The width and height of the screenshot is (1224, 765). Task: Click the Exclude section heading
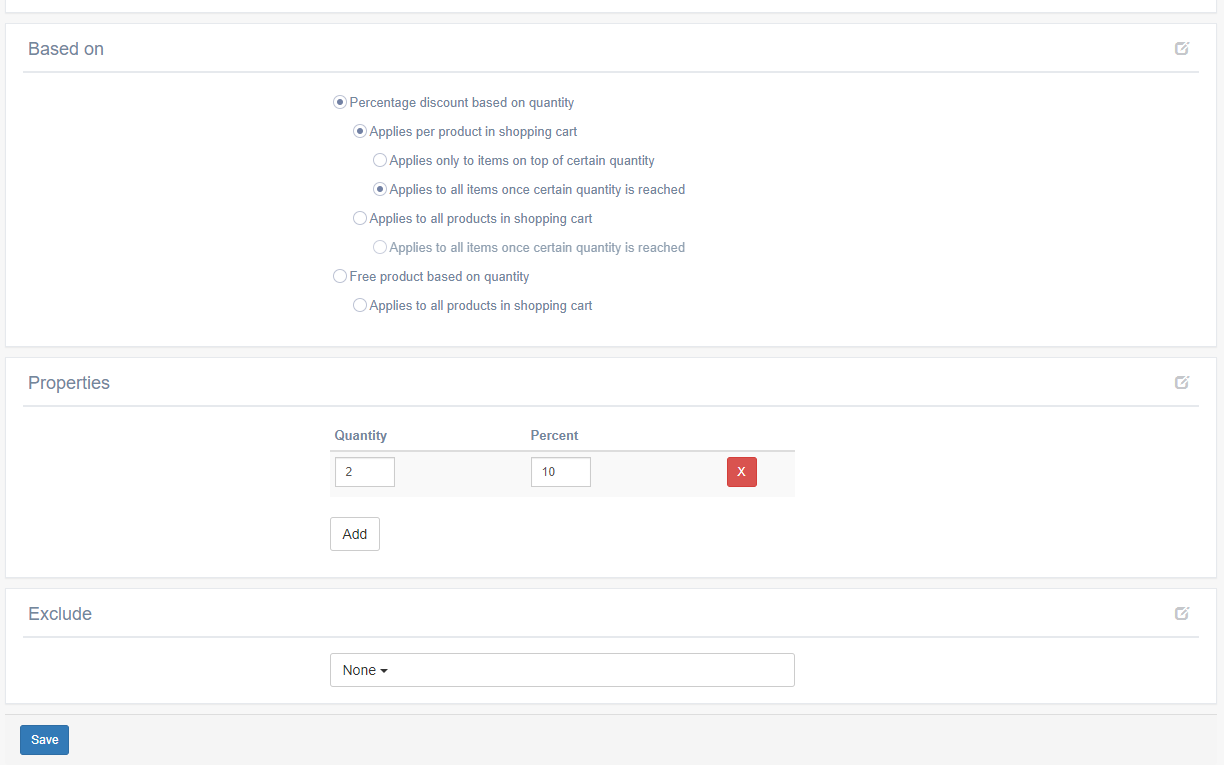tap(60, 614)
